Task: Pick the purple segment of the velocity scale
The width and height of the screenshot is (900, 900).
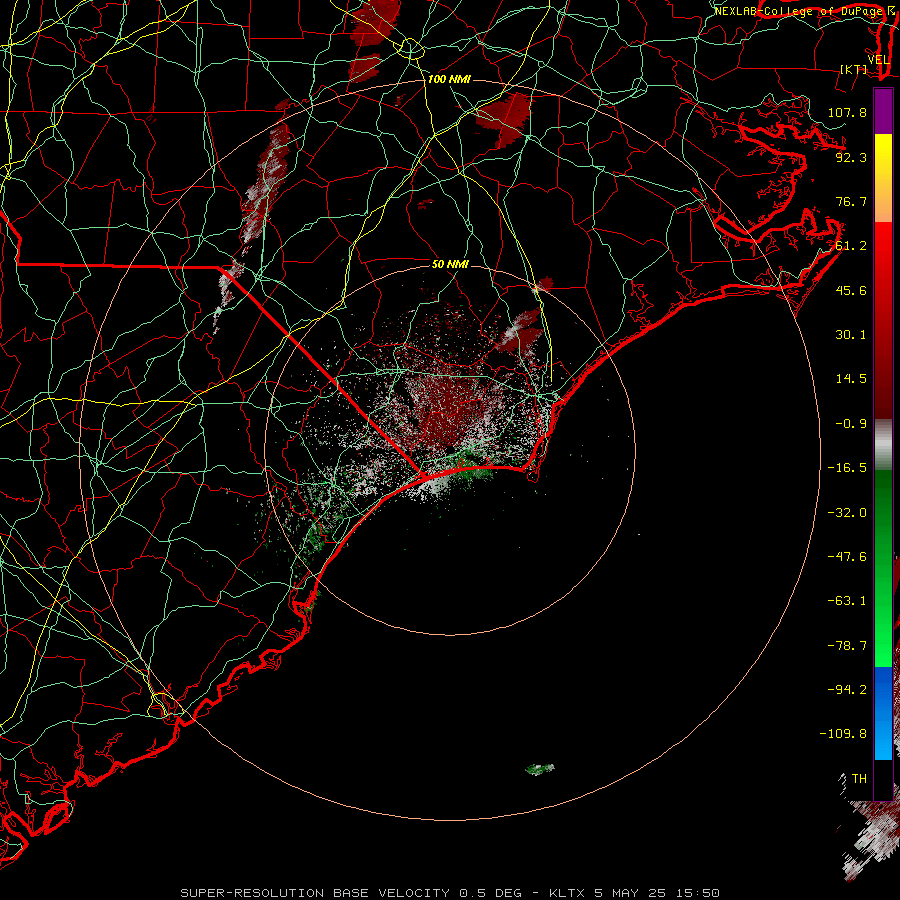Action: 883,111
